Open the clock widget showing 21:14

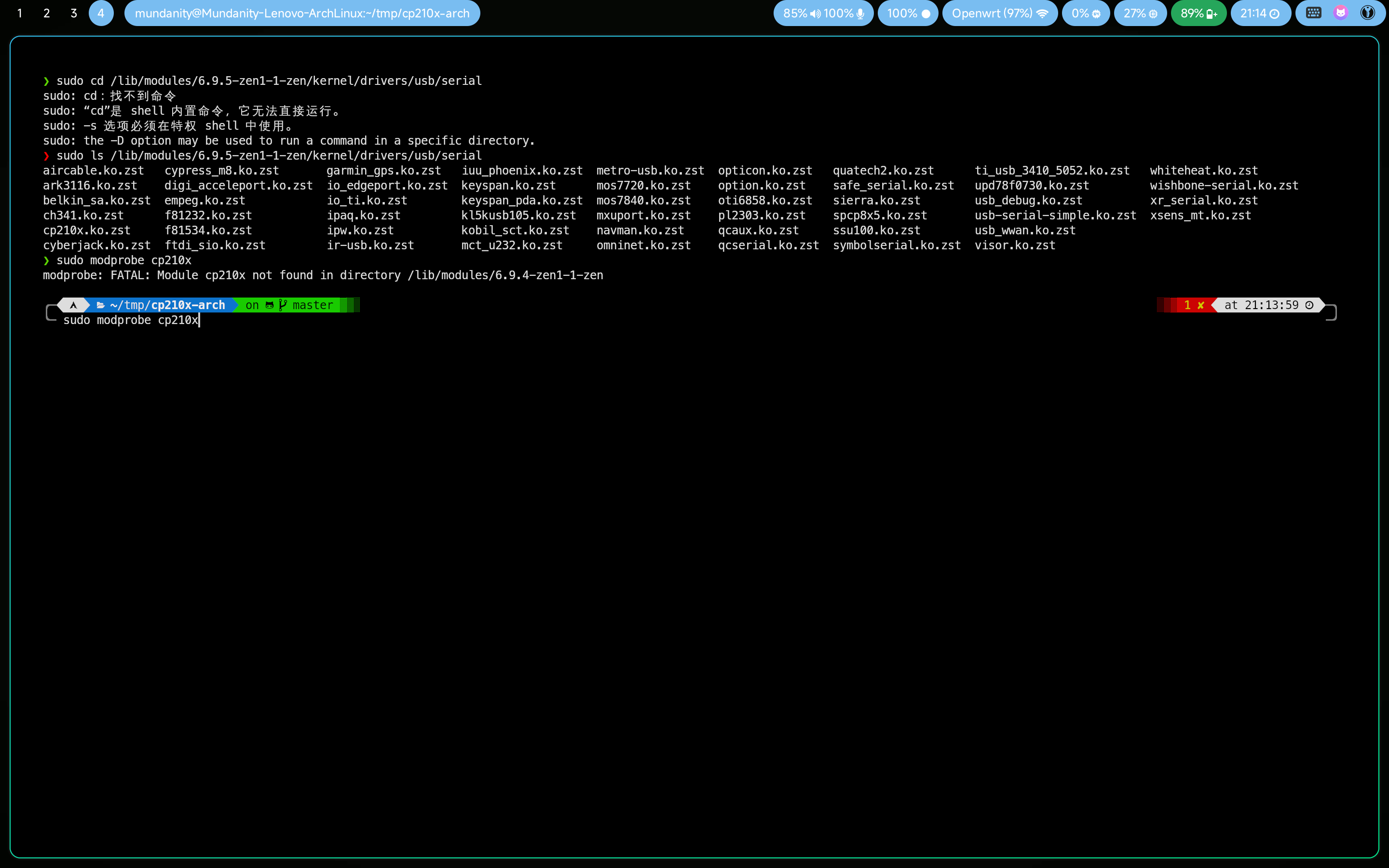[1260, 13]
